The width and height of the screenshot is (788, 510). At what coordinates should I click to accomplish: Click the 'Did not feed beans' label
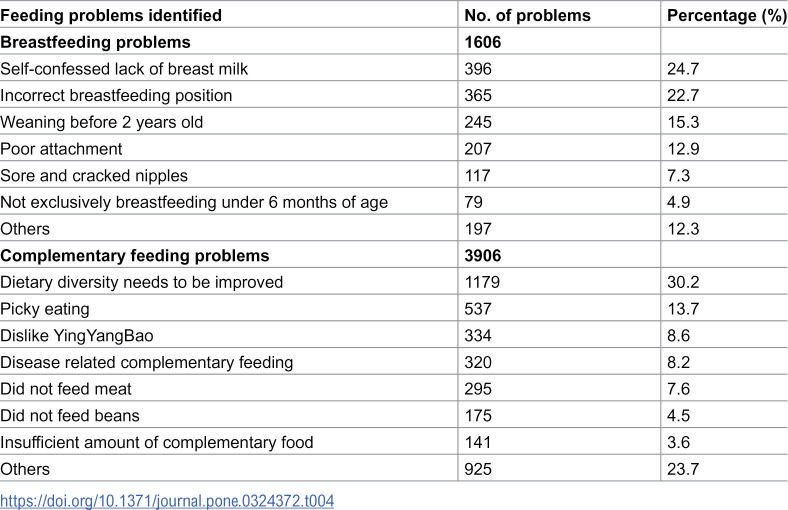coord(70,416)
